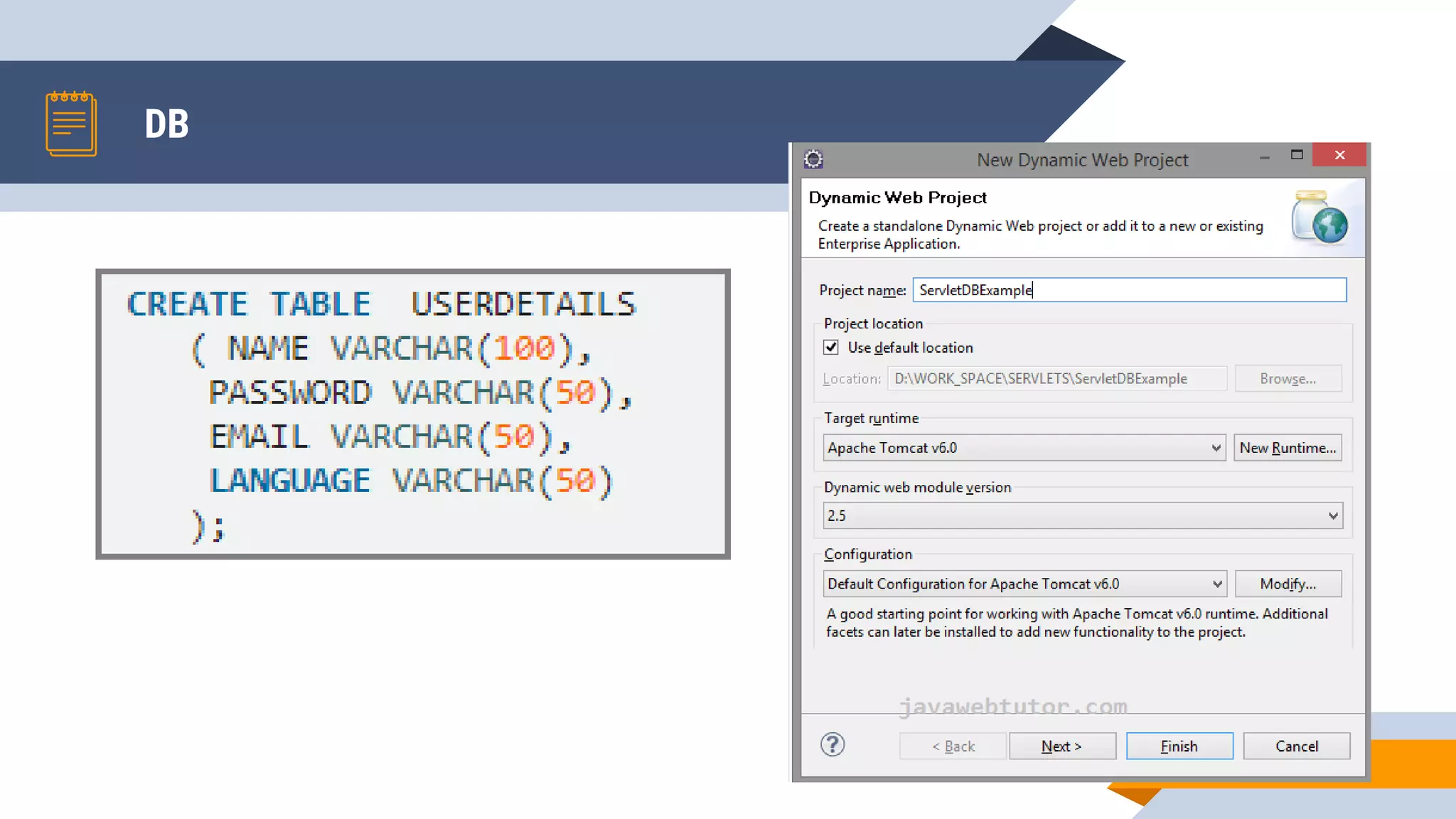The width and height of the screenshot is (1456, 819).
Task: Click the web project globe jar icon
Action: 1320,218
